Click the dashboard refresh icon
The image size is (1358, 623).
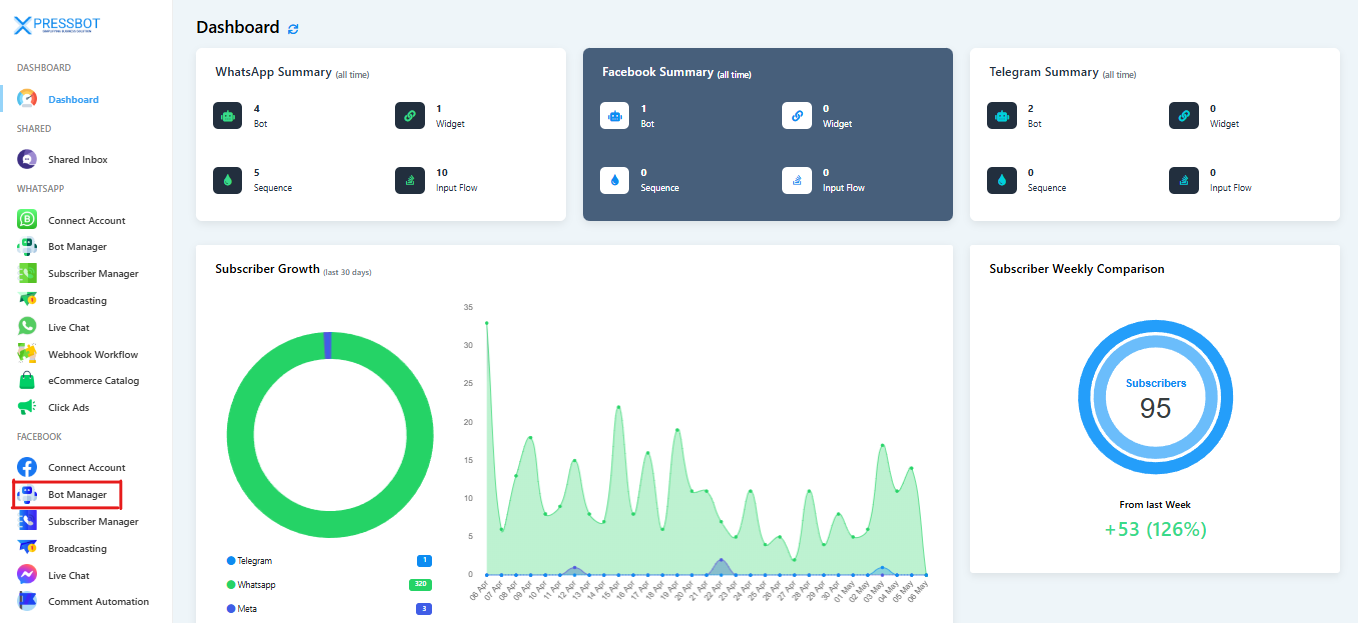click(x=293, y=29)
